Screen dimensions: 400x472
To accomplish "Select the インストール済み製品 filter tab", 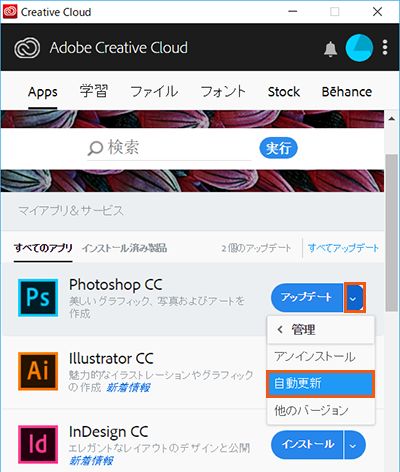I will click(124, 248).
